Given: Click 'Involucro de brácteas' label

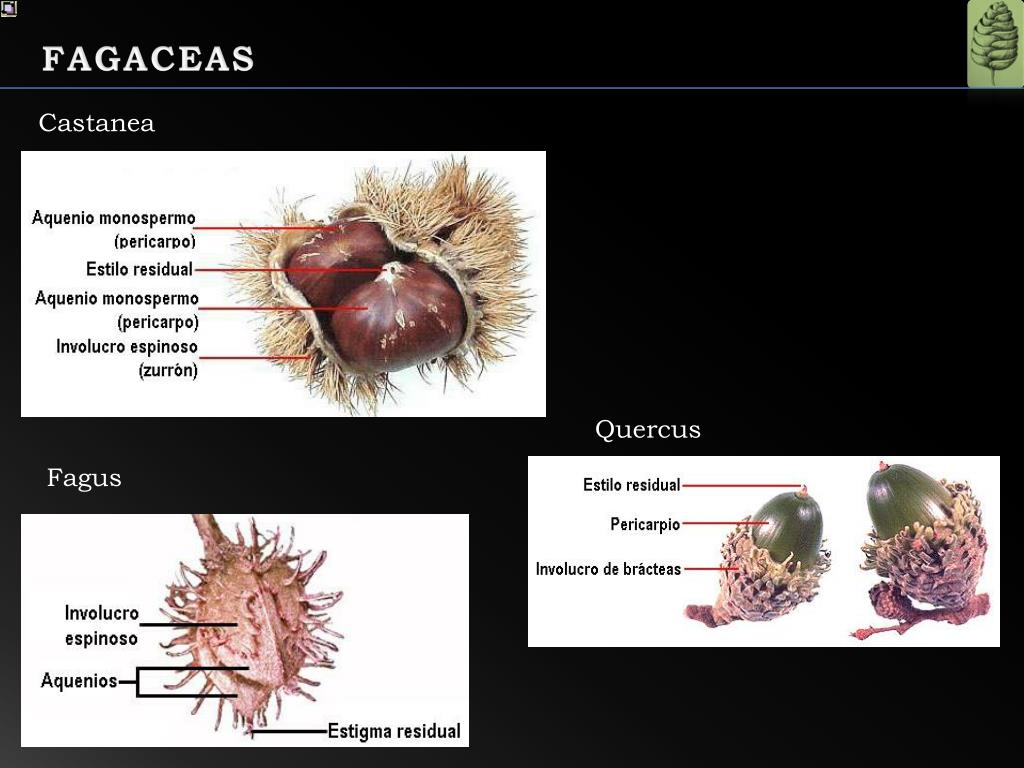Looking at the screenshot, I should click(608, 569).
